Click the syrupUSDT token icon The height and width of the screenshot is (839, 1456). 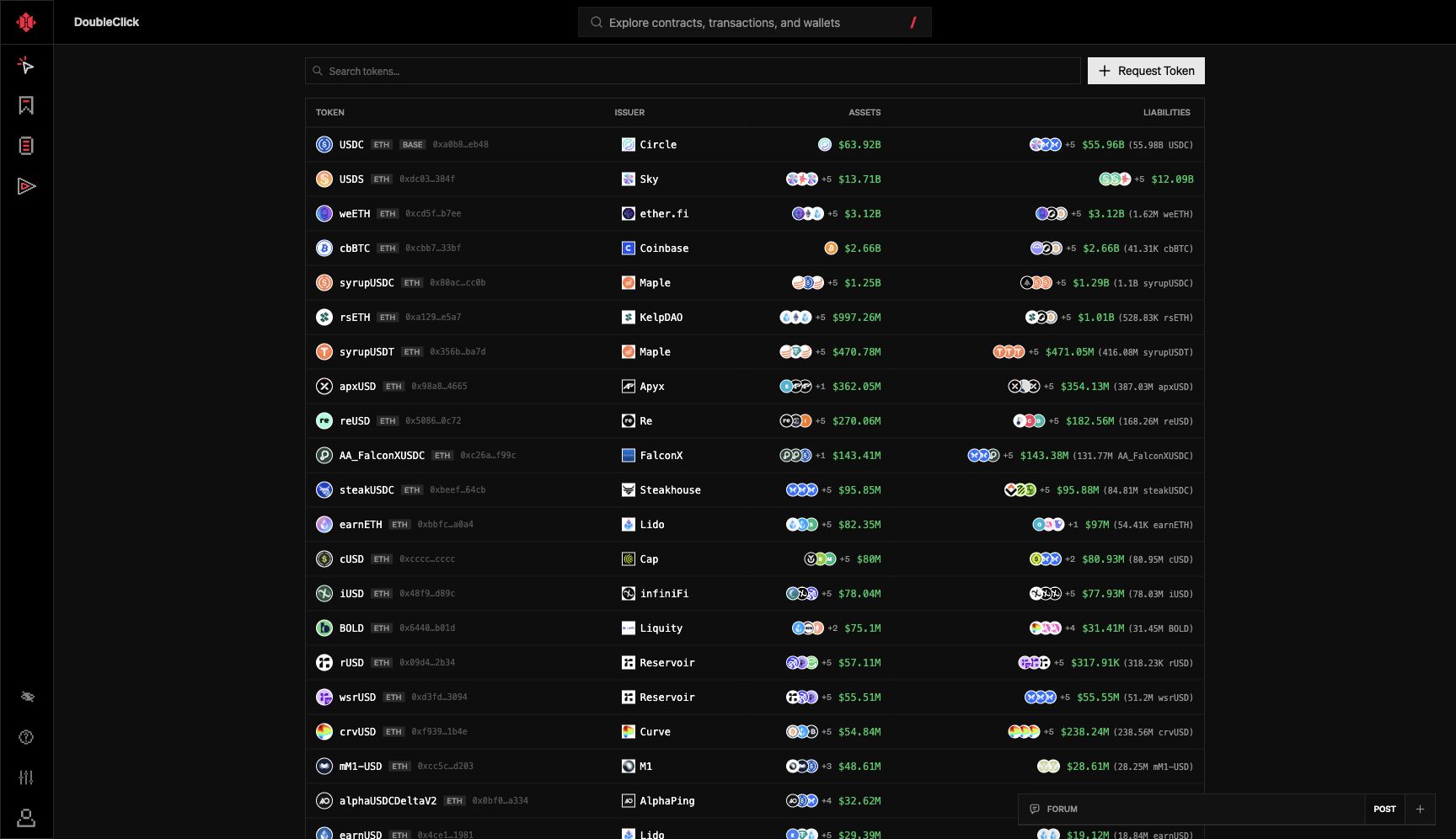(x=324, y=352)
